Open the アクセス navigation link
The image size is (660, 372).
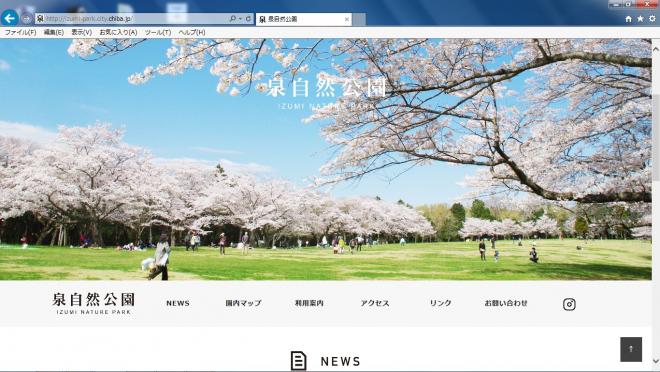pos(375,303)
